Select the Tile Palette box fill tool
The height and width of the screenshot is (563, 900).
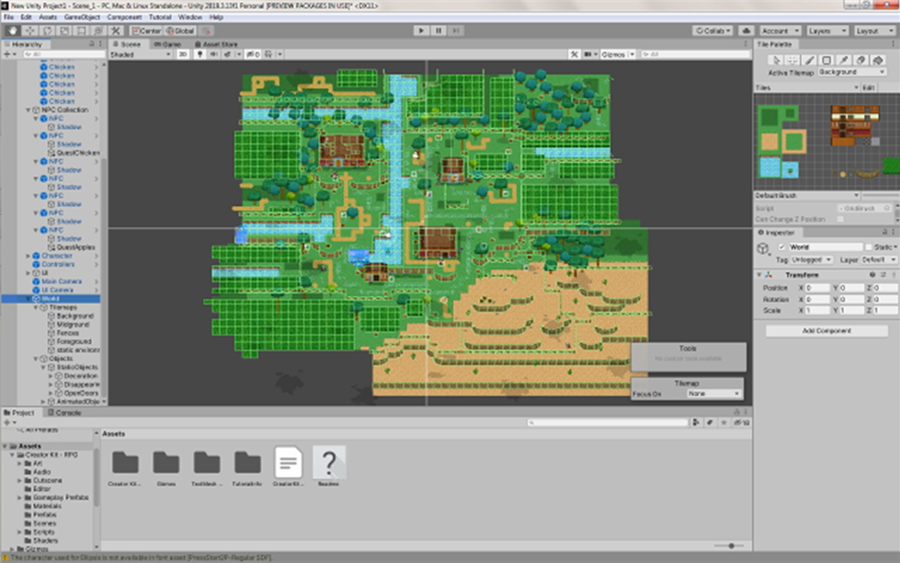click(x=827, y=60)
